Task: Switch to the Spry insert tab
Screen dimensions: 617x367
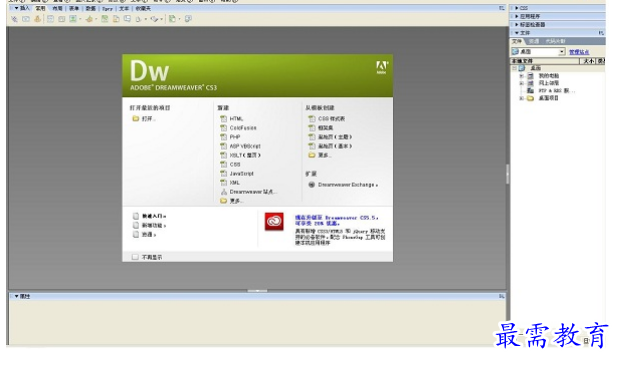Action: click(107, 8)
